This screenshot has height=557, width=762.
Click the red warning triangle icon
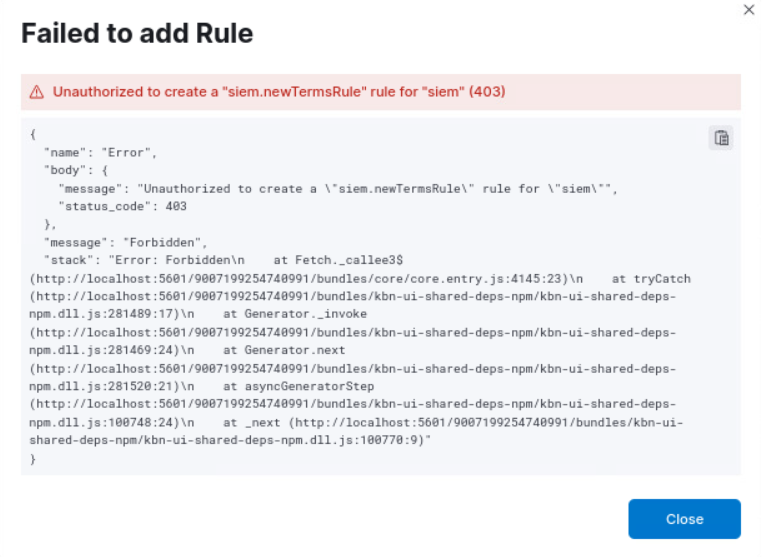tap(37, 92)
